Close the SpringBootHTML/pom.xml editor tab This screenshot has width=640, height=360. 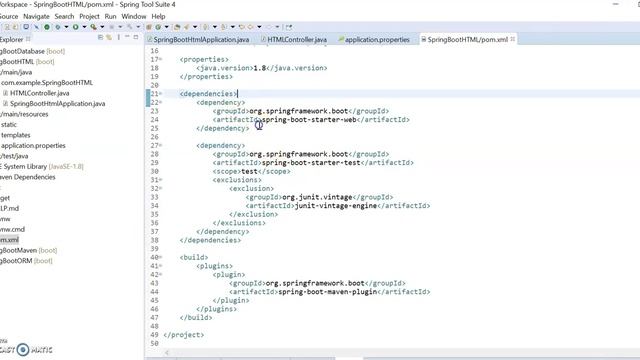pyautogui.click(x=513, y=39)
